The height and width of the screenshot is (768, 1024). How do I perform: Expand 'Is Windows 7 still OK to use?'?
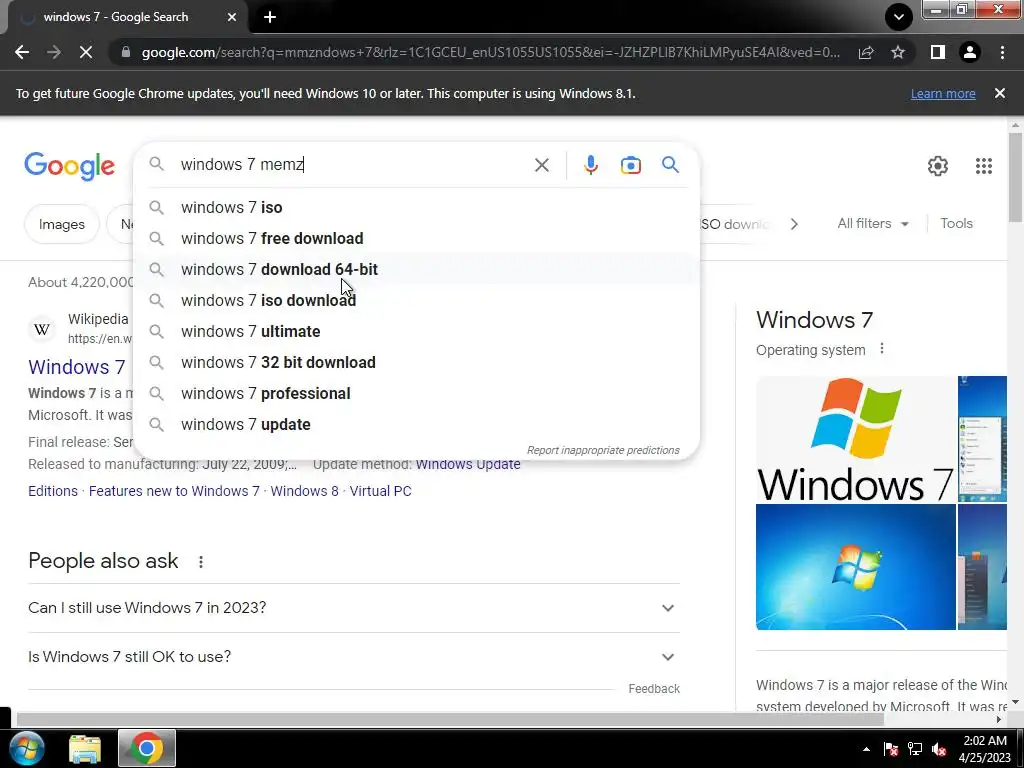click(354, 657)
